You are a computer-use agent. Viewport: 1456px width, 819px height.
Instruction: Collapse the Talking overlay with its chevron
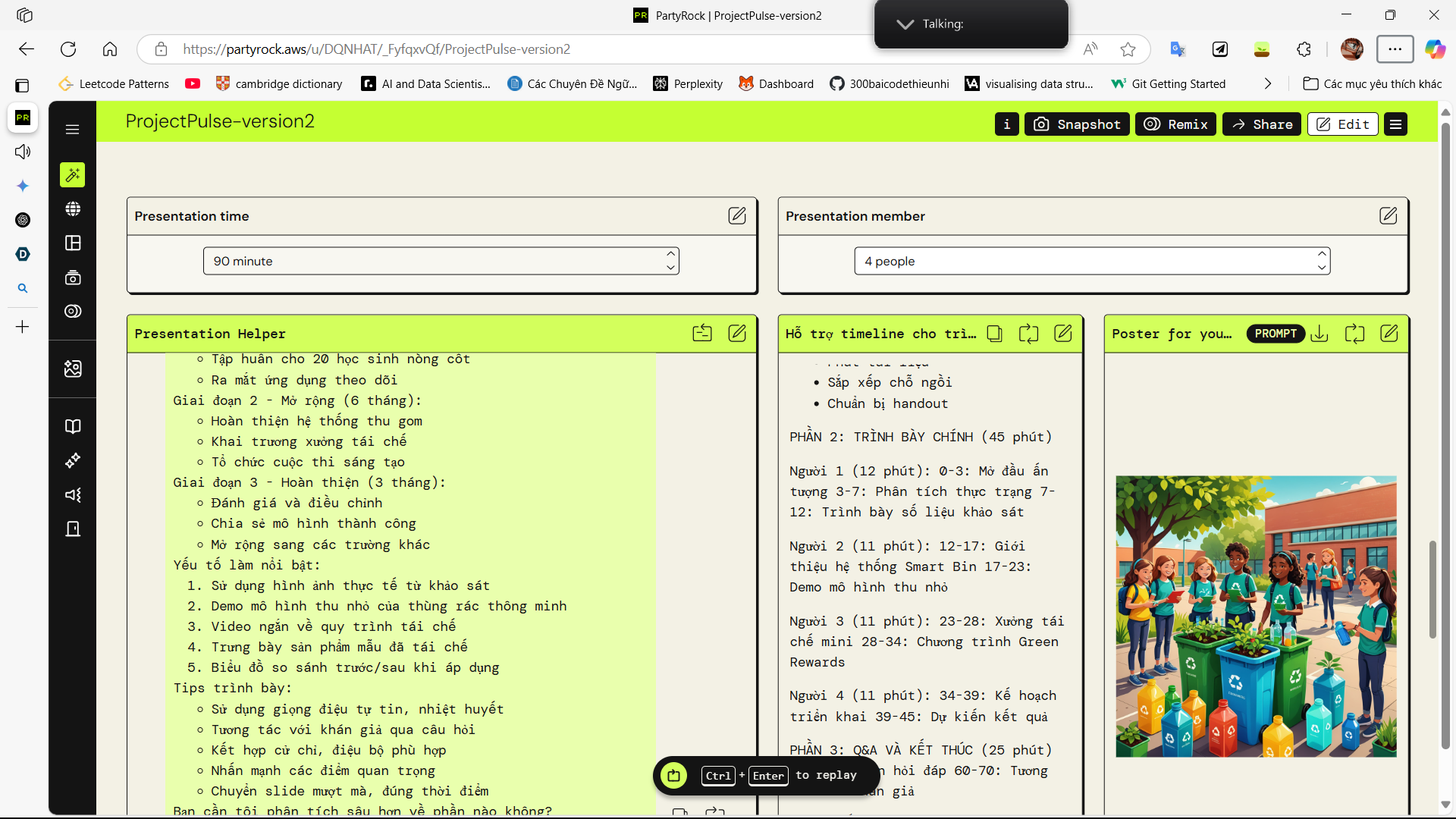tap(905, 24)
